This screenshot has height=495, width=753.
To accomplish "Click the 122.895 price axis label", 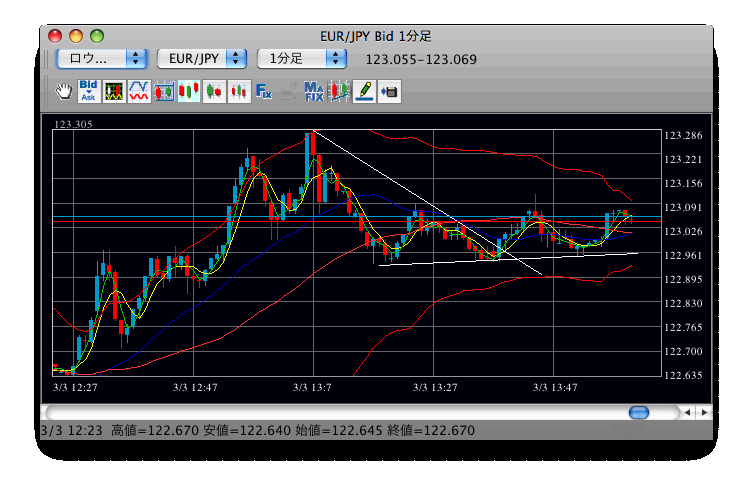I will (x=683, y=279).
